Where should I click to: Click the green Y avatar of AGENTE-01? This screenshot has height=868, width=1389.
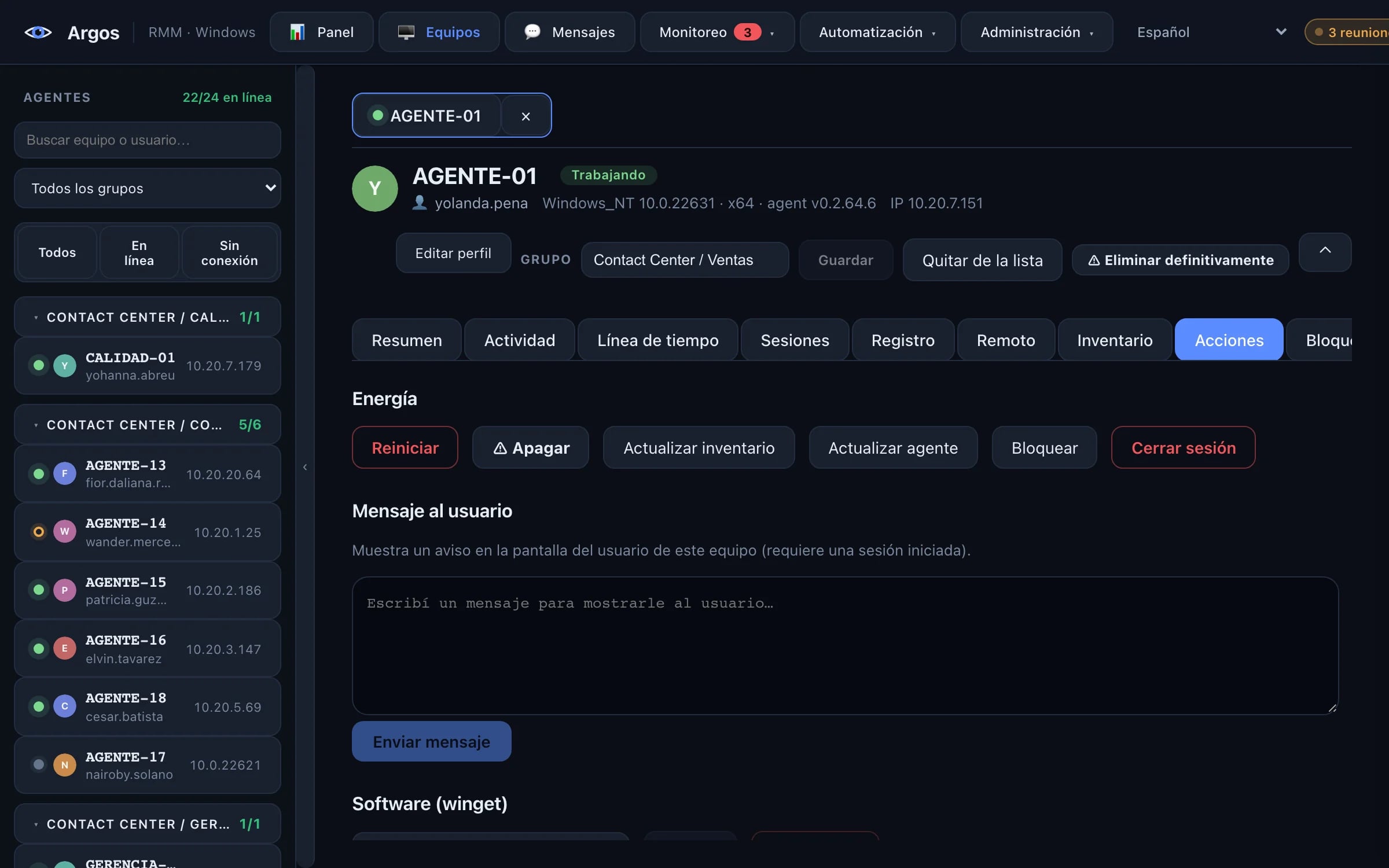pyautogui.click(x=375, y=189)
